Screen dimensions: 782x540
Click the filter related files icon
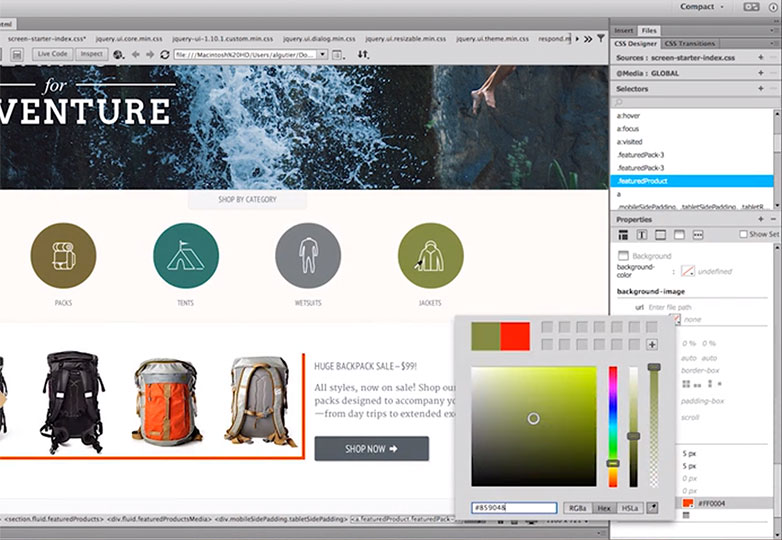601,38
